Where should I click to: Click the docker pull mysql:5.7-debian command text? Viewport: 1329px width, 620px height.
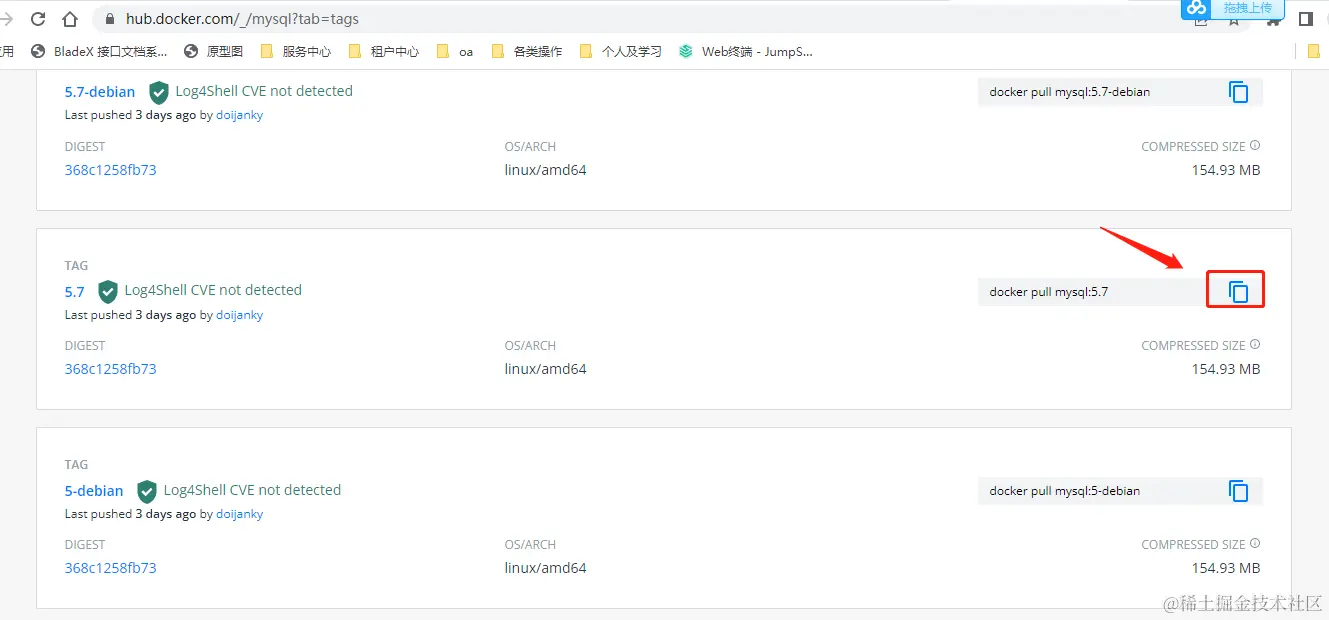click(x=1070, y=92)
